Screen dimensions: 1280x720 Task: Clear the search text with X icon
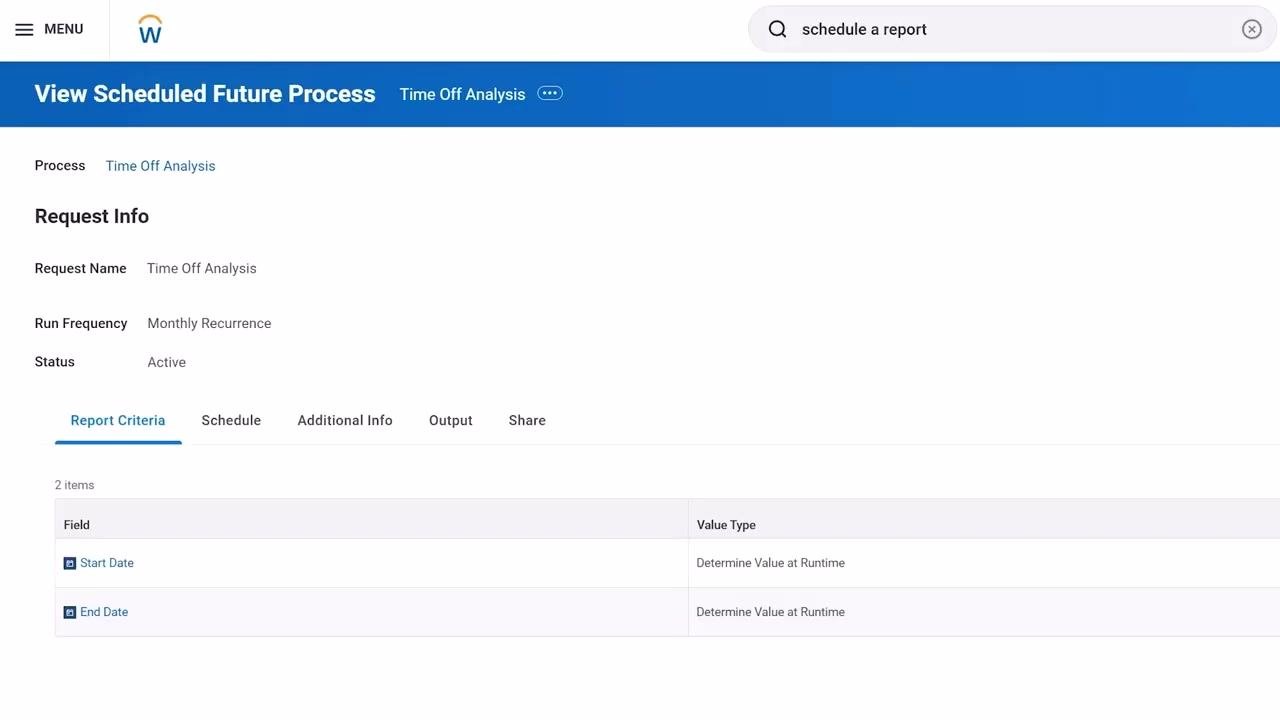[1251, 29]
